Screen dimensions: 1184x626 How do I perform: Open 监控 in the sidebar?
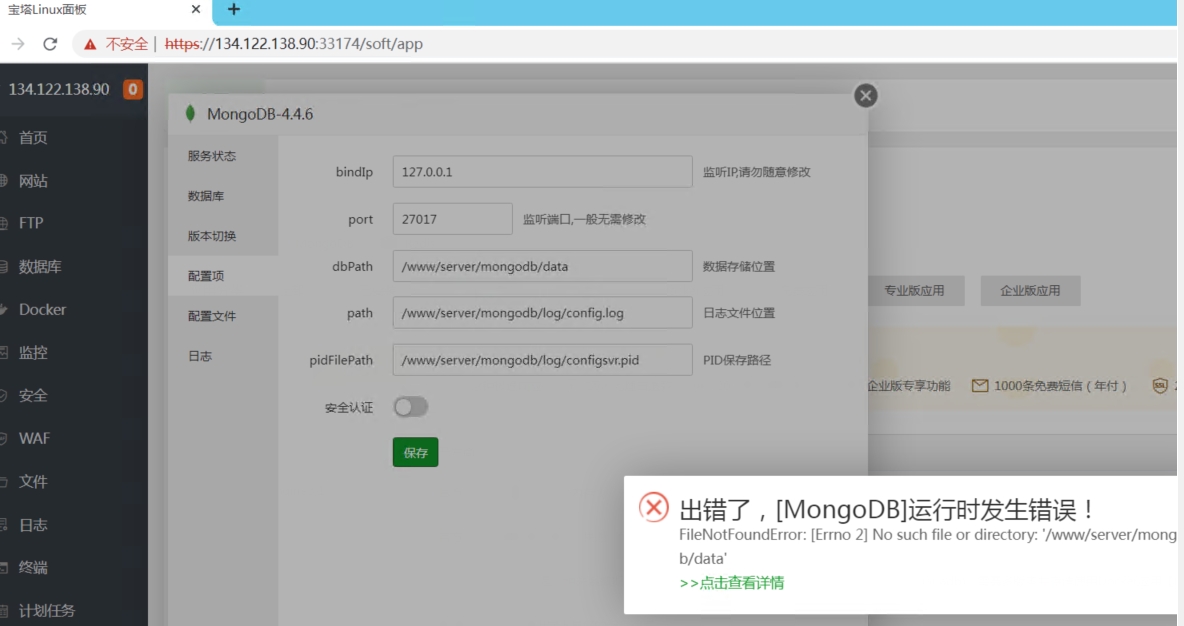tap(32, 353)
